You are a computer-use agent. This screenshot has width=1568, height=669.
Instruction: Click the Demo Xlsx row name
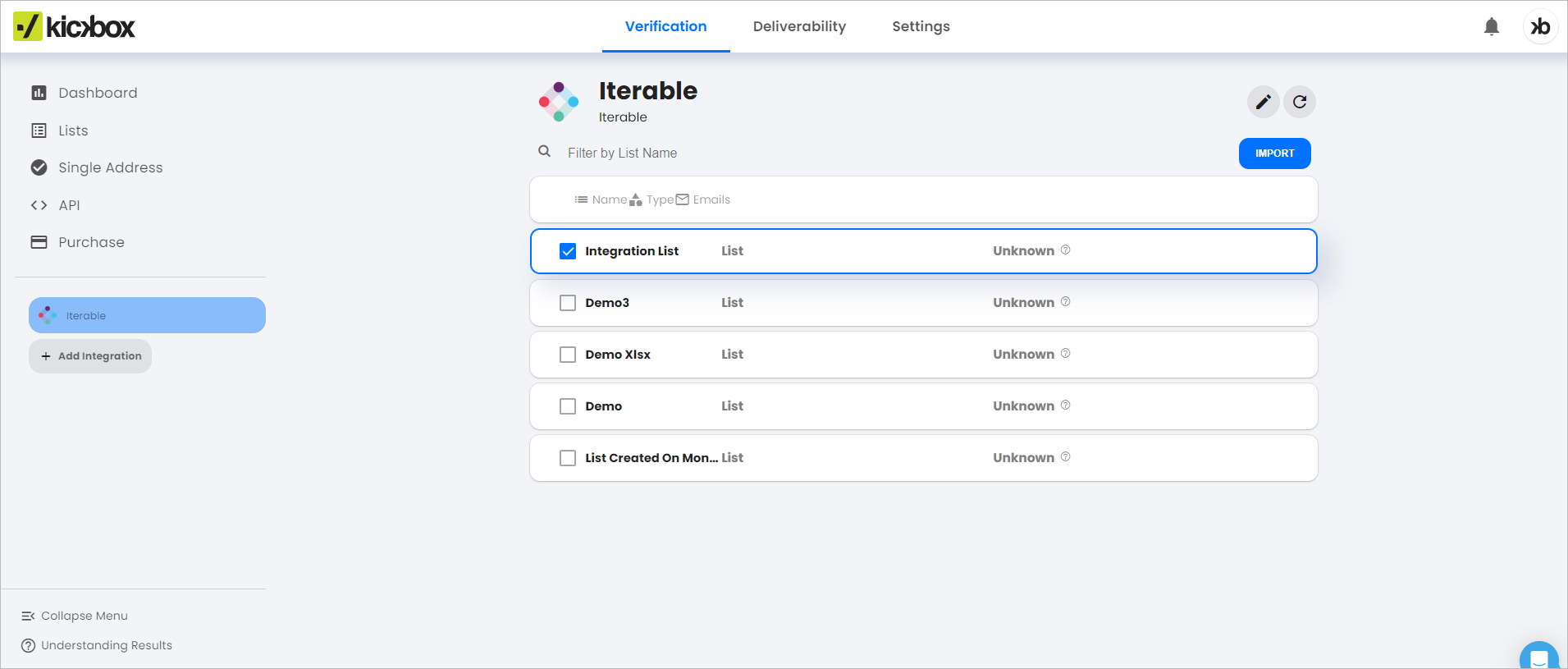pos(618,355)
